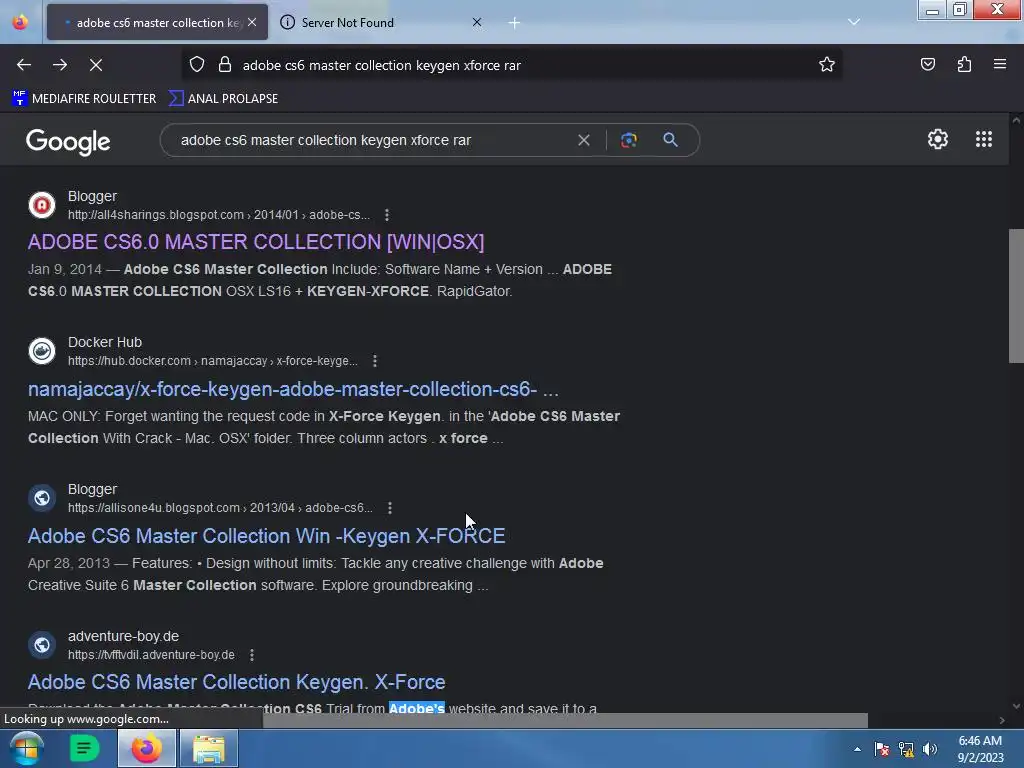Close the adobe cs6 master collection tab

click(252, 22)
